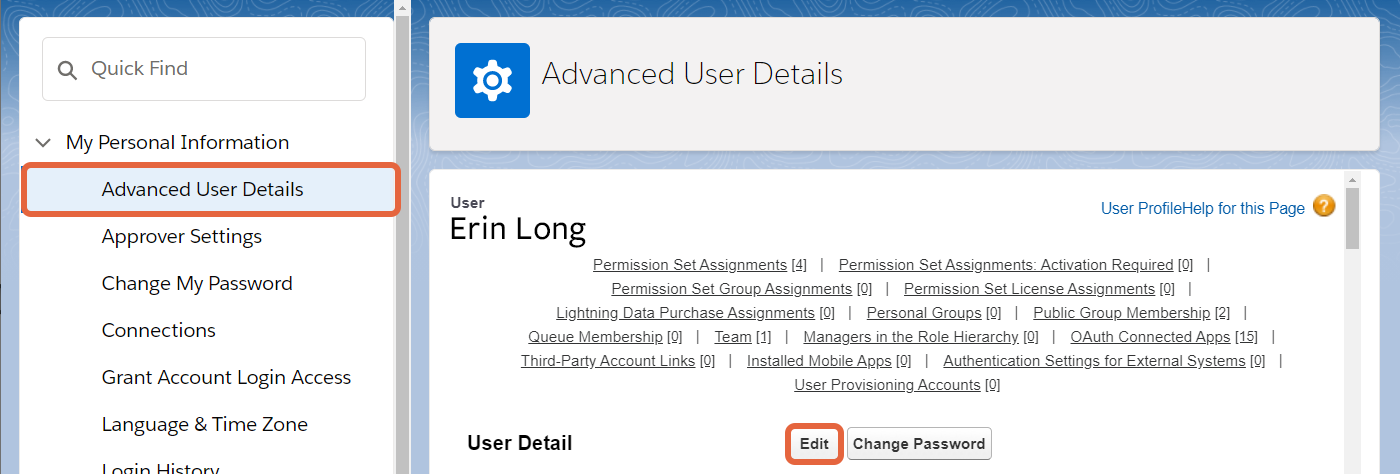Click the Edit button for User Detail
Viewport: 1400px width, 474px height.
(x=814, y=444)
